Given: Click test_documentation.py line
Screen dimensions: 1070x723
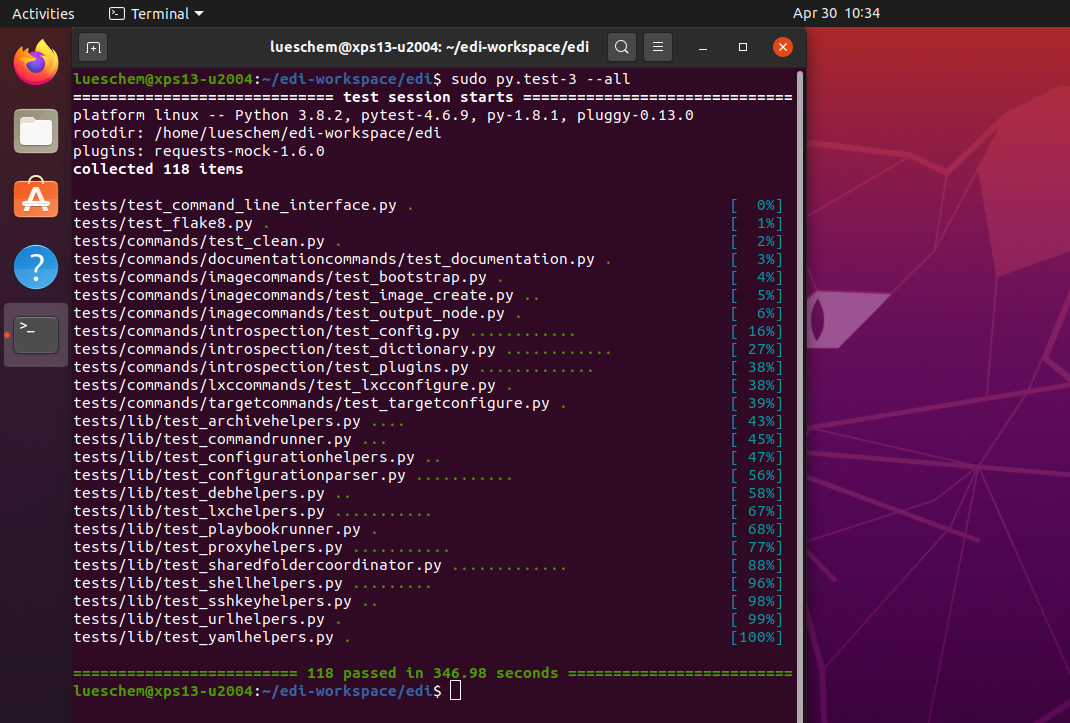Looking at the screenshot, I should tap(427, 259).
